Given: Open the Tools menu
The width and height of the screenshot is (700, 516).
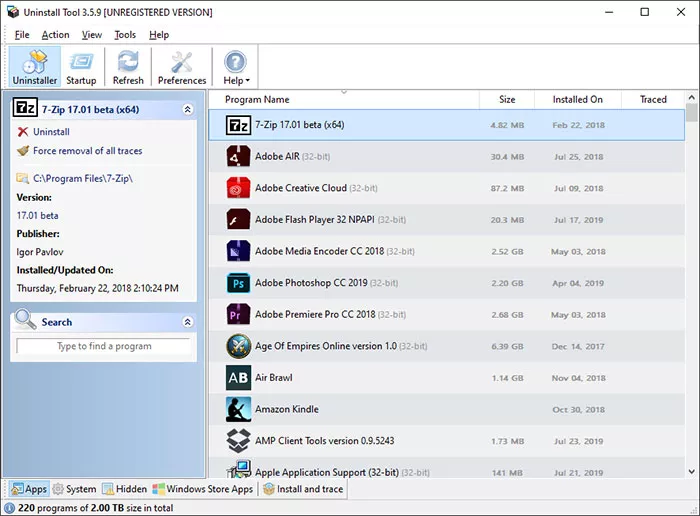Looking at the screenshot, I should click(125, 35).
